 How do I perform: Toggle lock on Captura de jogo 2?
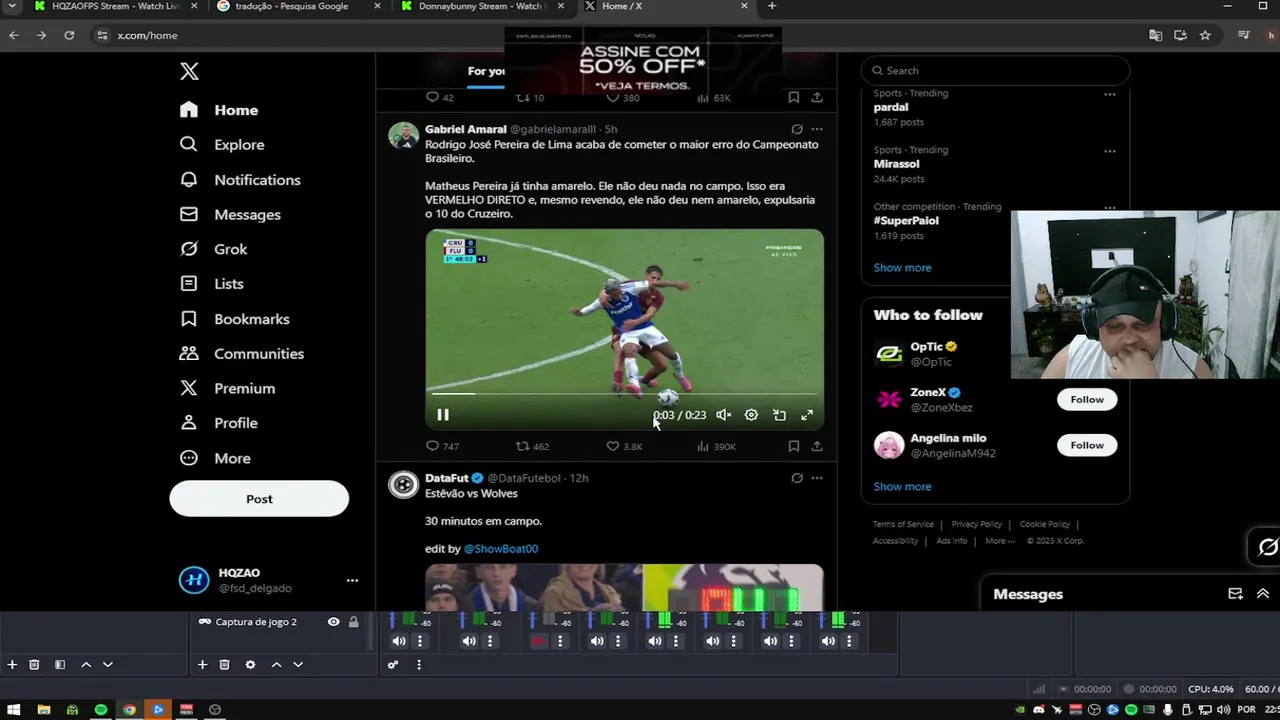[x=353, y=622]
